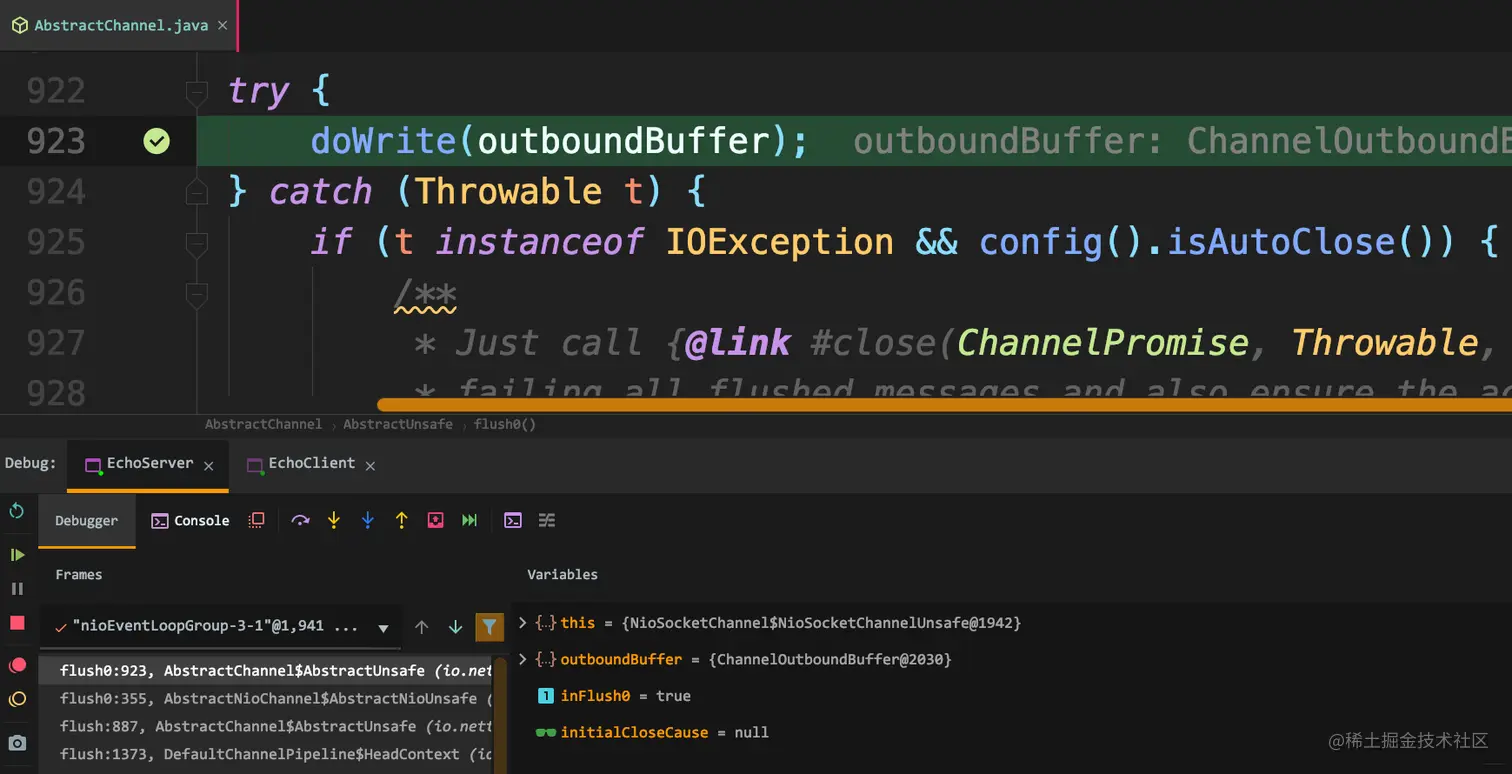This screenshot has height=774, width=1512.
Task: Click the Trace Current Stream Chain icon
Action: tap(547, 520)
